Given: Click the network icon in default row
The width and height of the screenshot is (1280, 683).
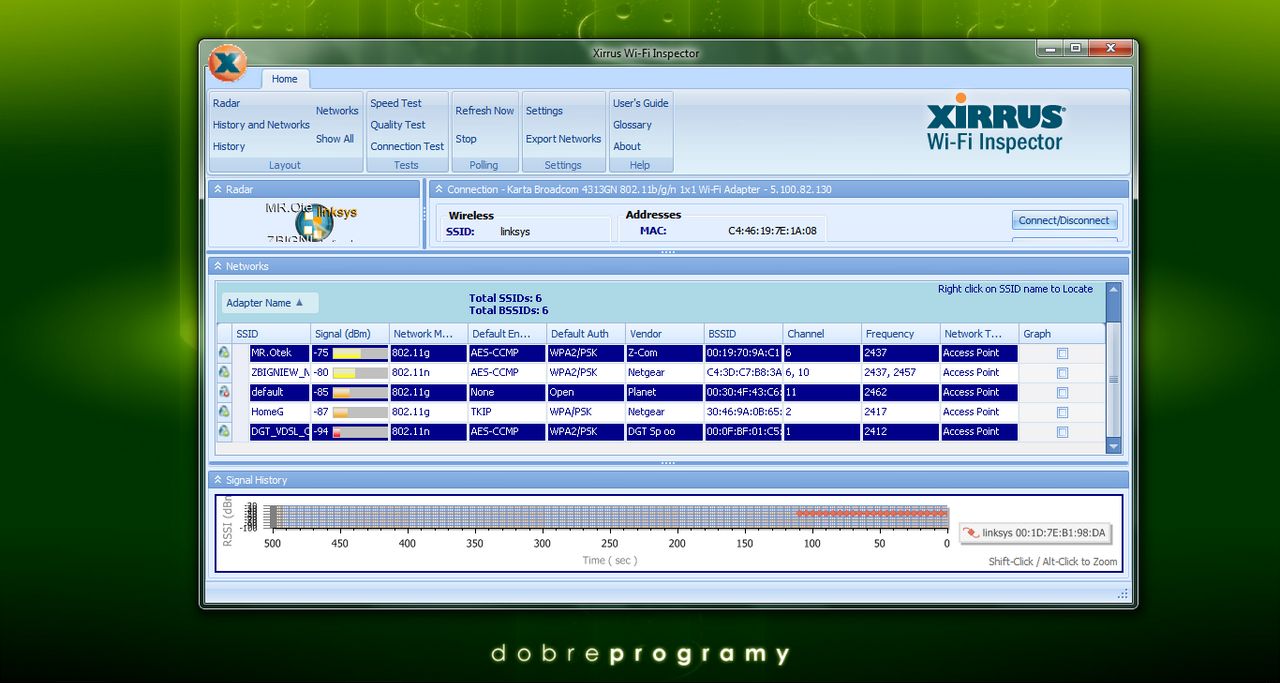Looking at the screenshot, I should click(x=225, y=392).
